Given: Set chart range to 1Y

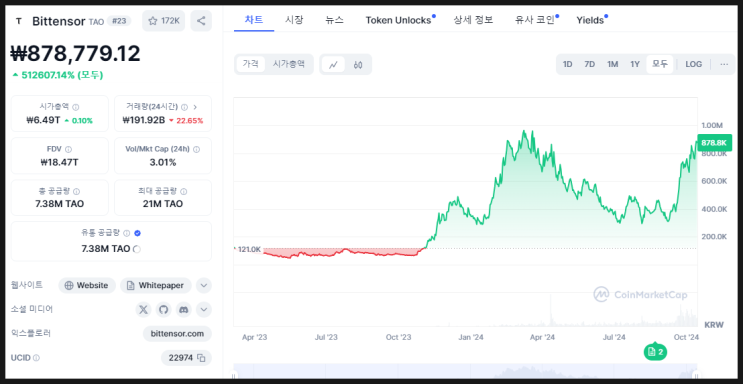Looking at the screenshot, I should click(x=635, y=64).
